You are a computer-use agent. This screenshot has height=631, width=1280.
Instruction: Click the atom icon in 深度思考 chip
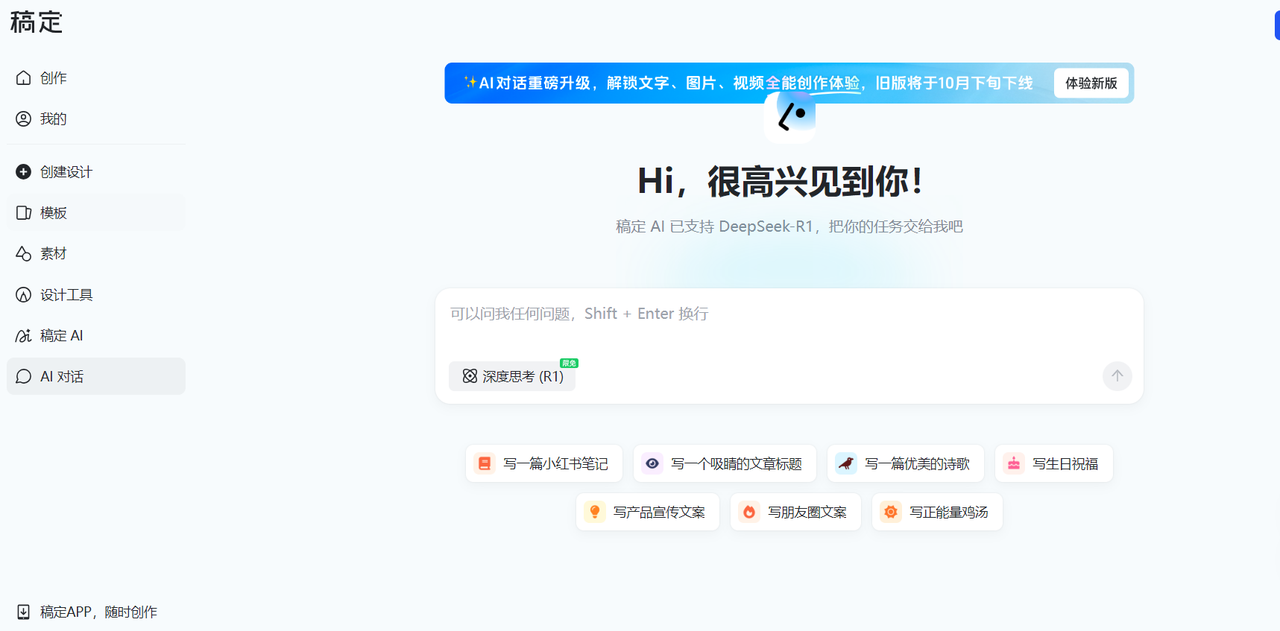click(x=470, y=377)
